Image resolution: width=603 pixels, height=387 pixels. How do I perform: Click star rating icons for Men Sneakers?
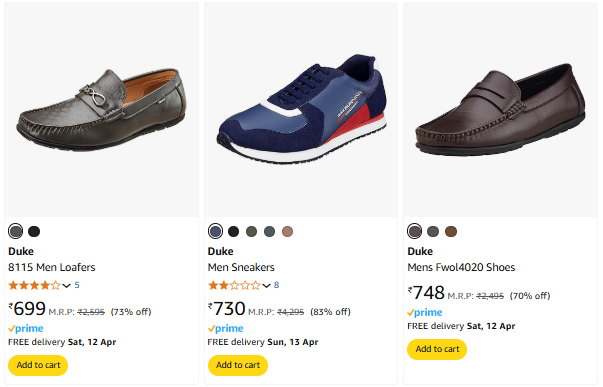coord(234,285)
